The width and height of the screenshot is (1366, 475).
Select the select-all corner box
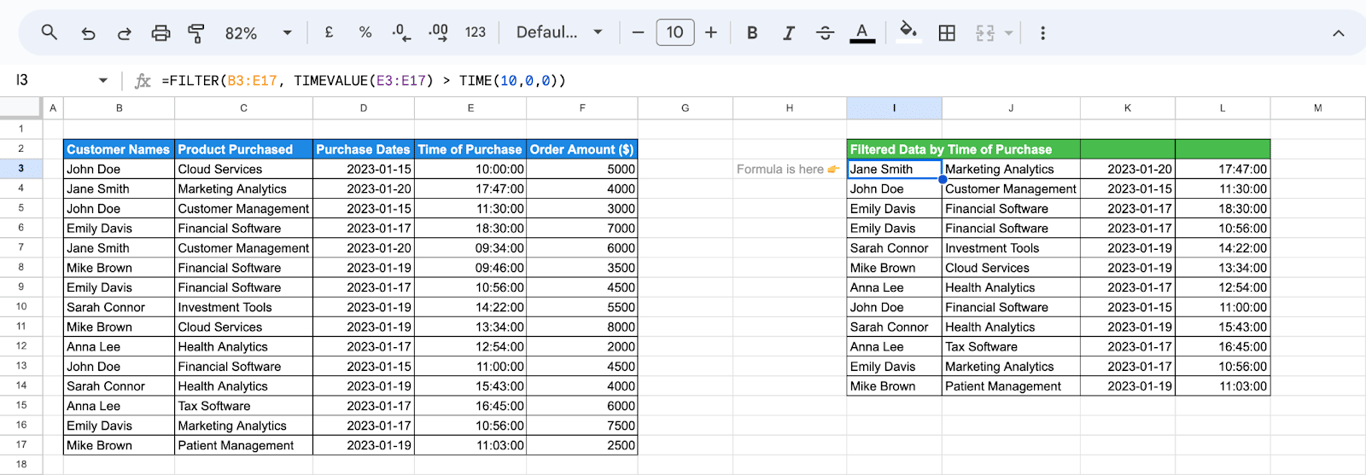pyautogui.click(x=20, y=108)
